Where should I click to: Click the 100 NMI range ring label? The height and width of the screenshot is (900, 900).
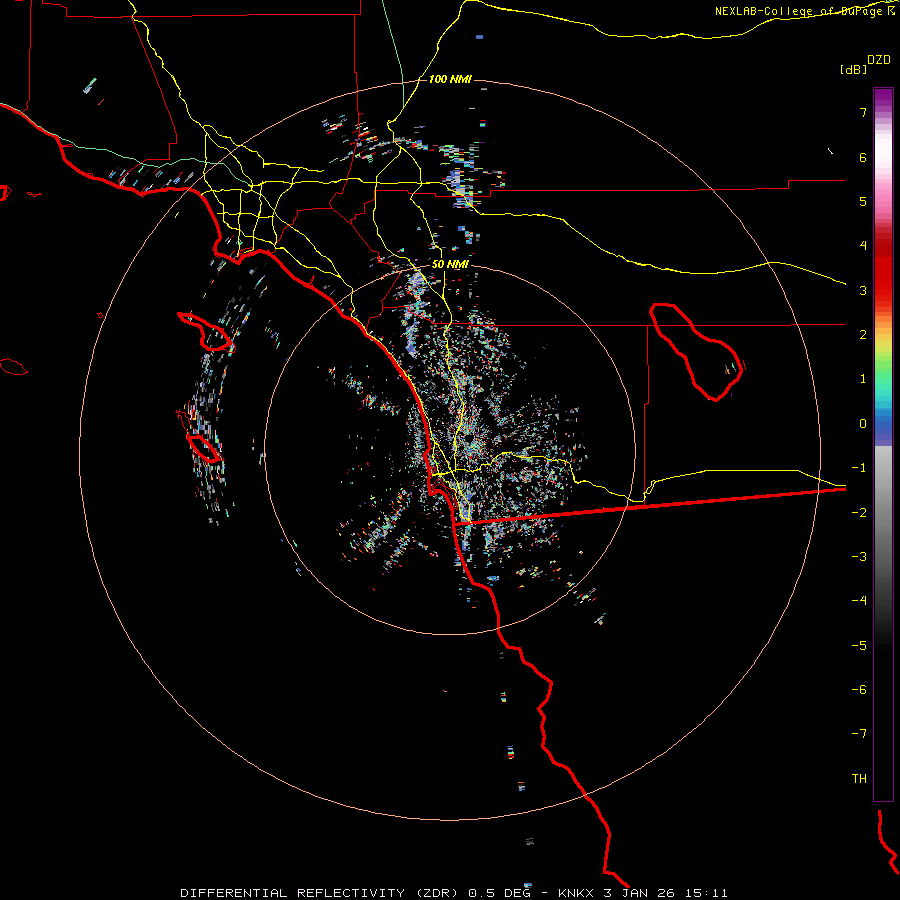[x=450, y=79]
